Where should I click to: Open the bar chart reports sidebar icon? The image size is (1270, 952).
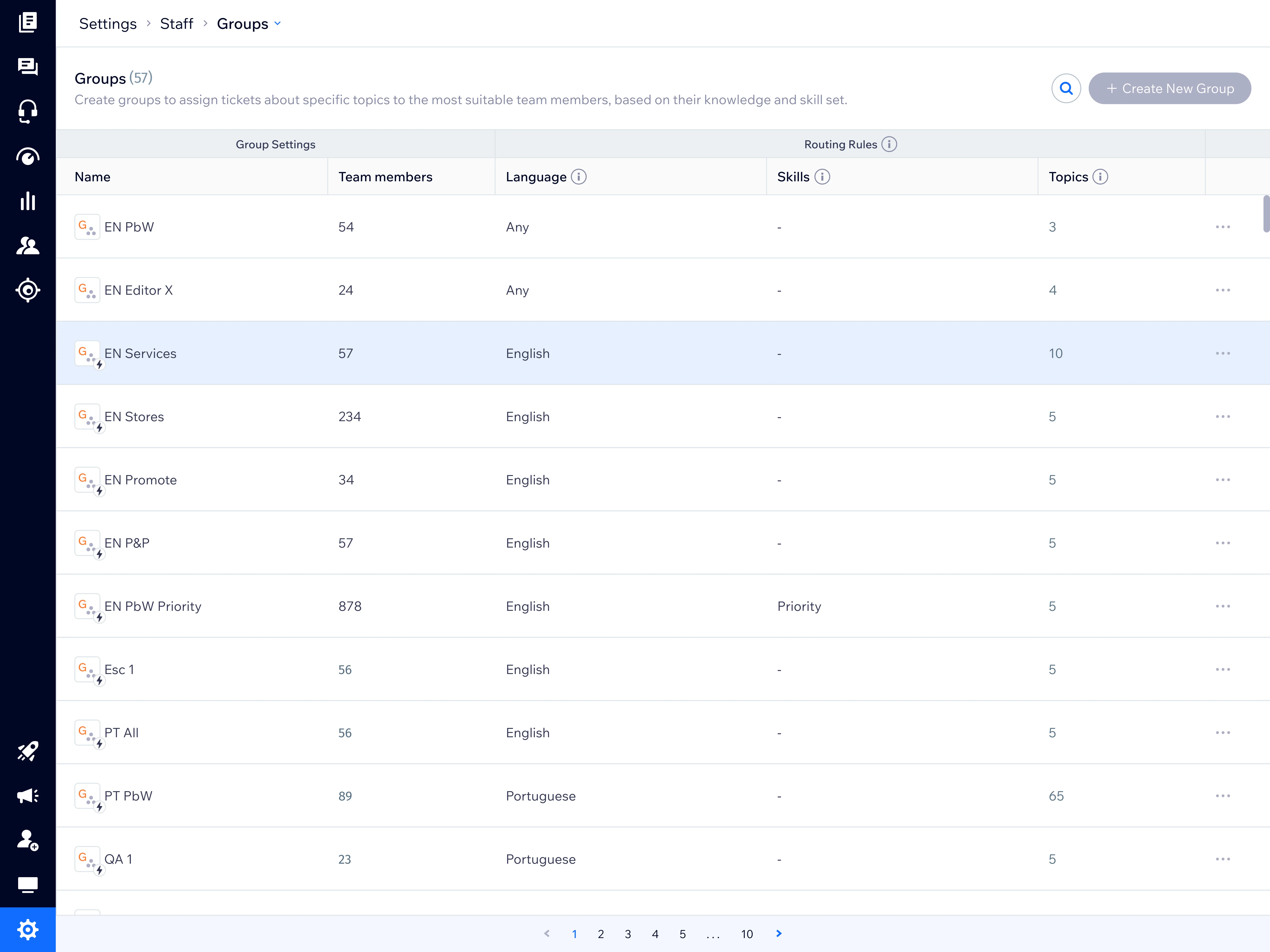click(28, 201)
